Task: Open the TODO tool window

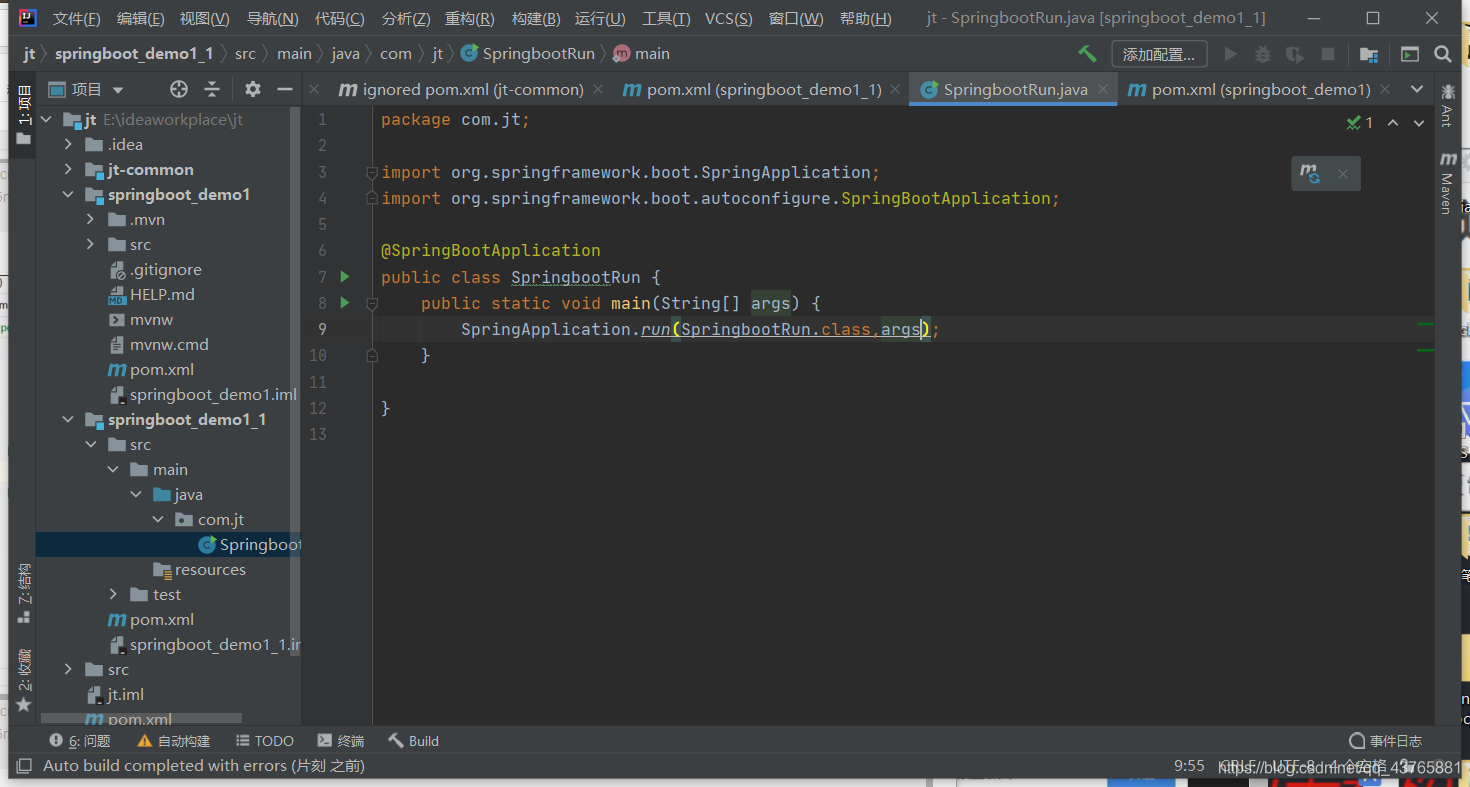Action: click(x=265, y=741)
